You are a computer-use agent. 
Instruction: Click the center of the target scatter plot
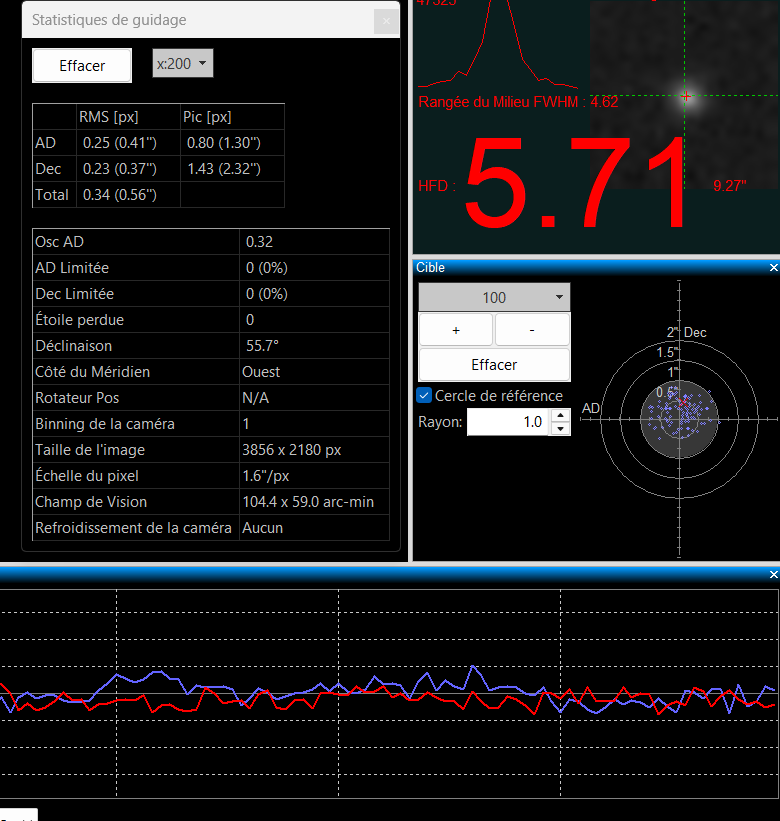680,419
